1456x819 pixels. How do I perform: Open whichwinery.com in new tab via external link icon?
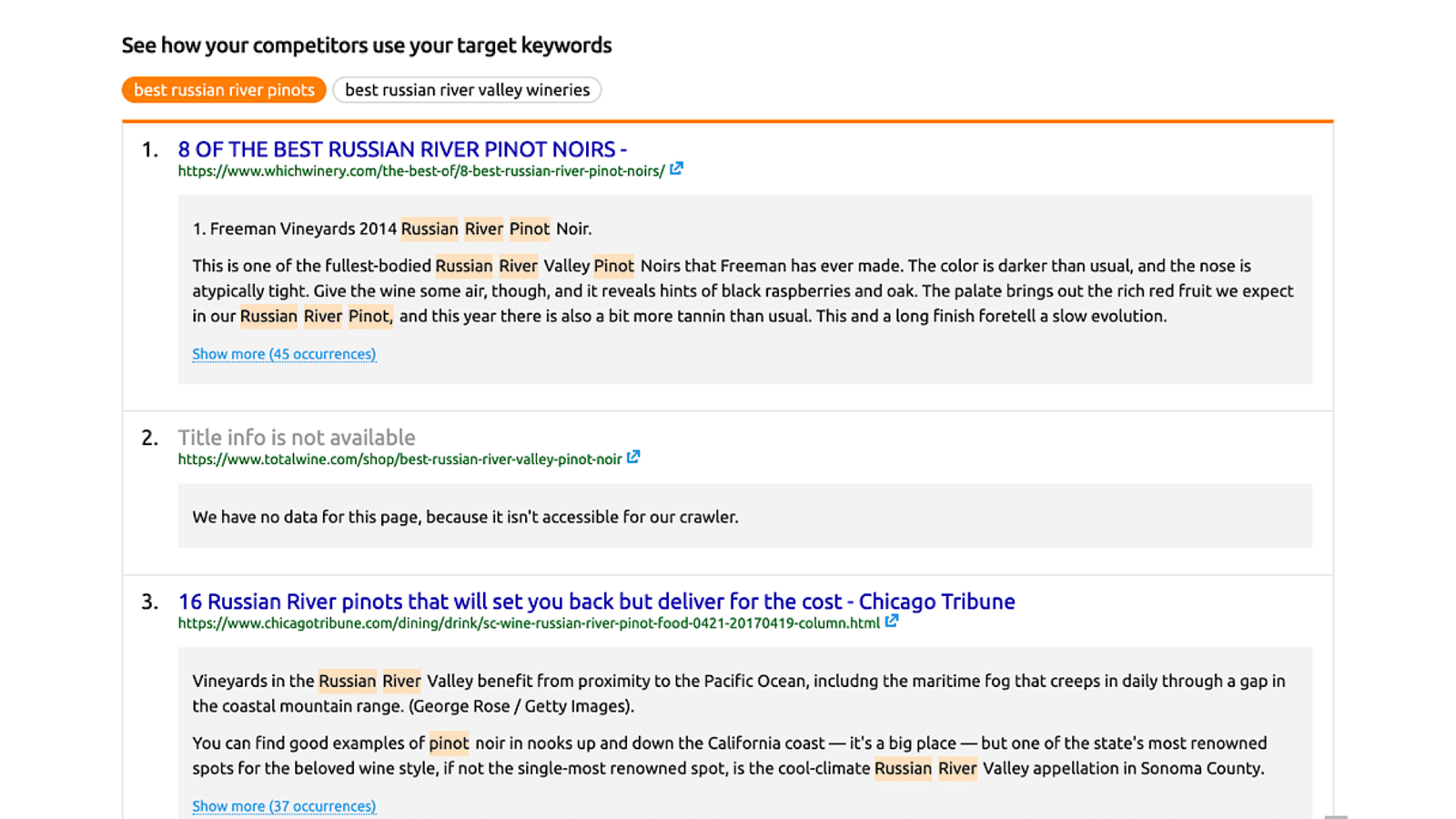676,168
